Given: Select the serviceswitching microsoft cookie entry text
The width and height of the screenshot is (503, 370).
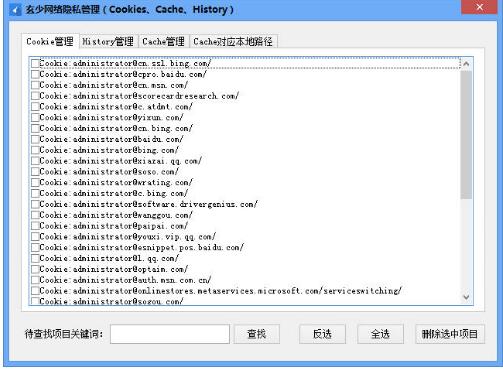Looking at the screenshot, I should tap(221, 291).
